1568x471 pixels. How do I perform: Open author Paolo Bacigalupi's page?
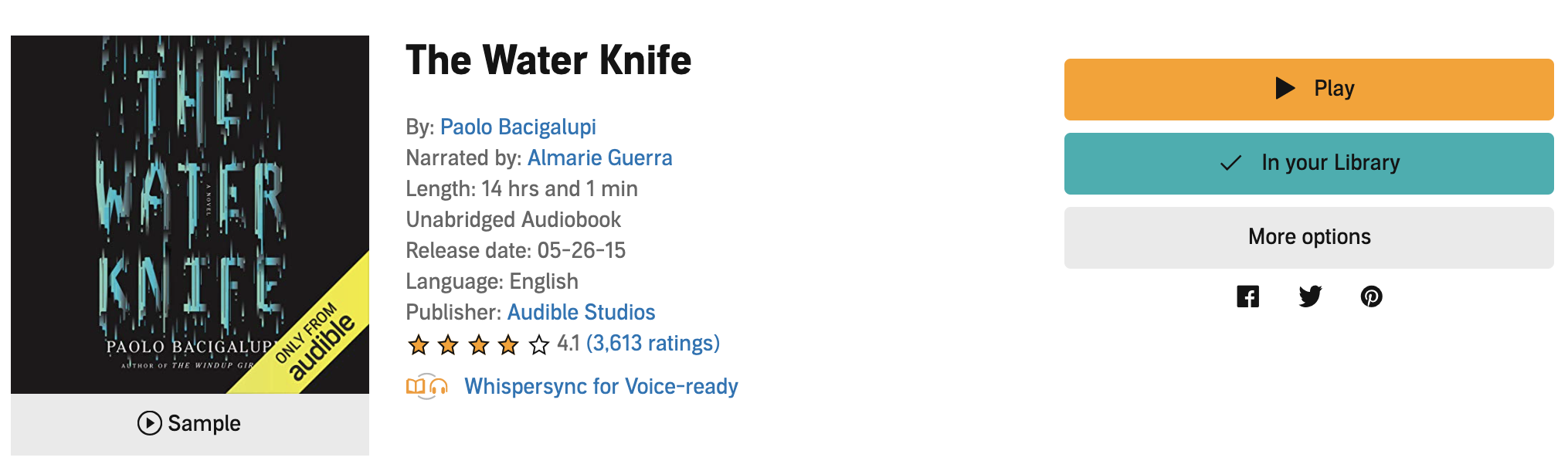click(518, 127)
